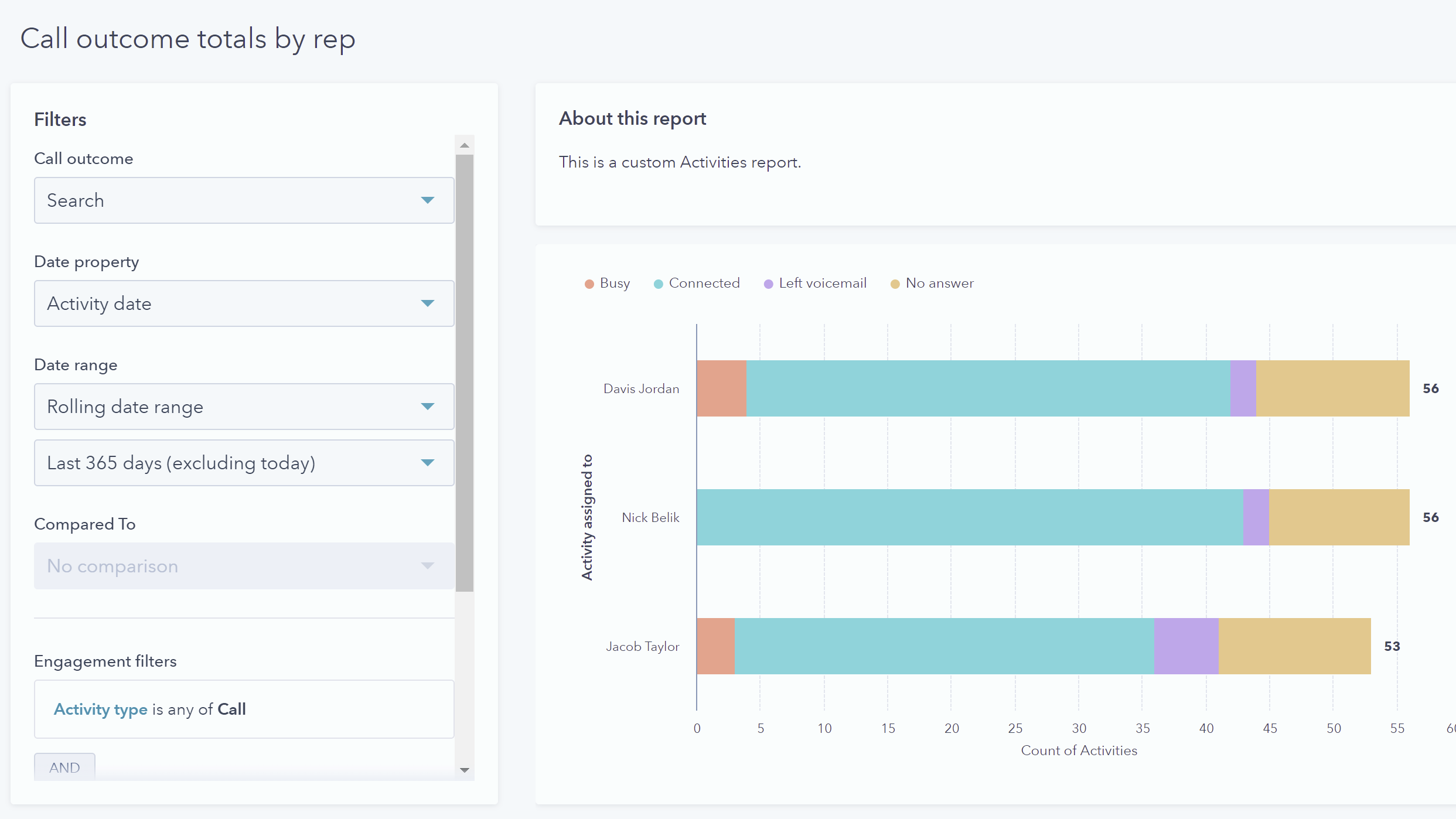Screen dimensions: 1456x819
Task: Expand the Activity date dropdown
Action: (244, 303)
